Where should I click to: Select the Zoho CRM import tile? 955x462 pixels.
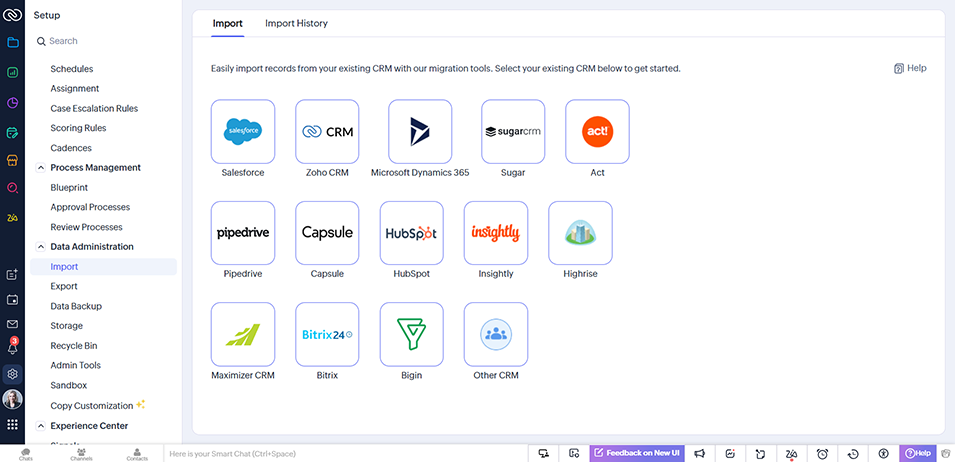click(327, 131)
